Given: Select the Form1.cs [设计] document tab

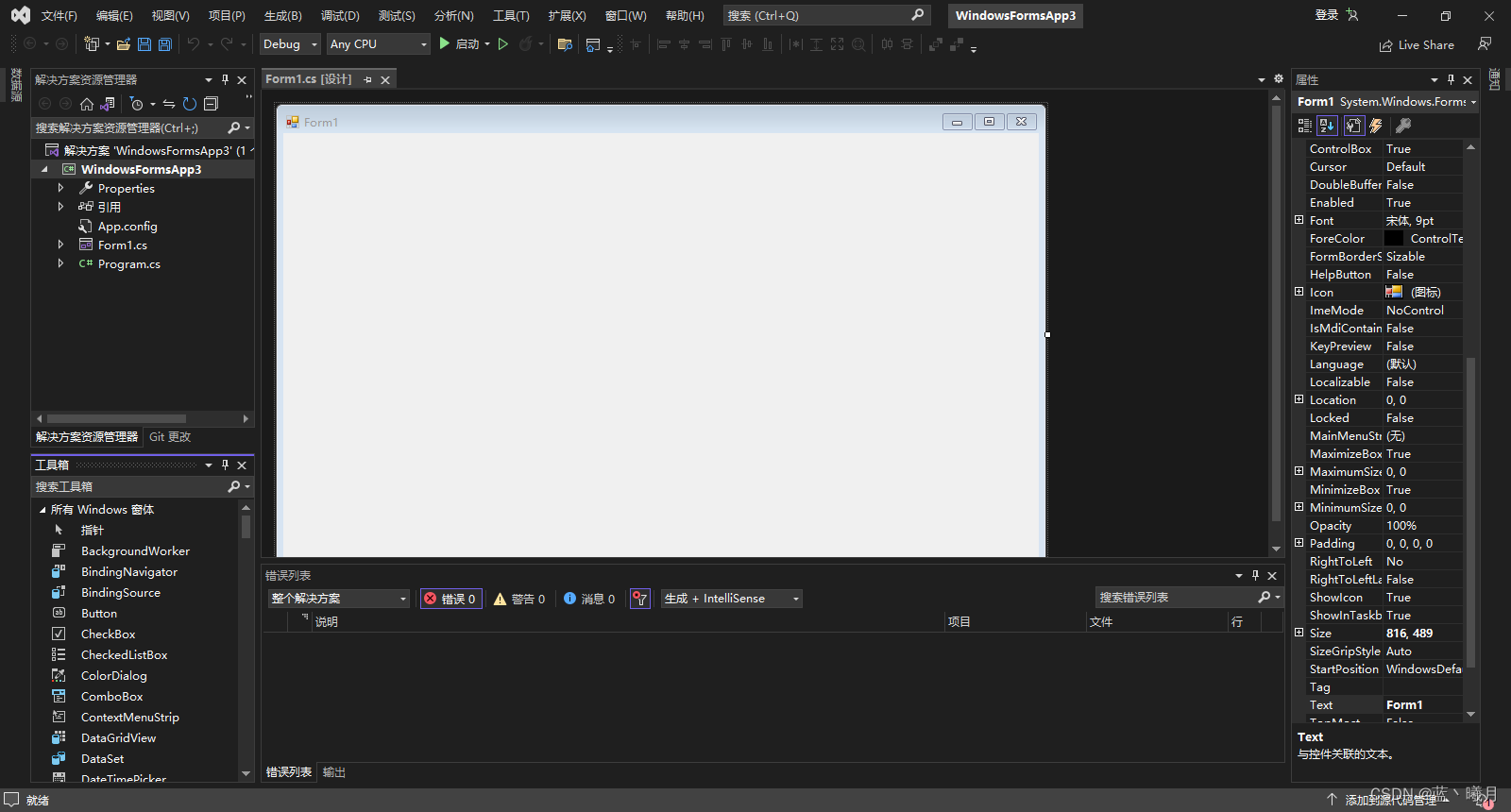Looking at the screenshot, I should 309,79.
